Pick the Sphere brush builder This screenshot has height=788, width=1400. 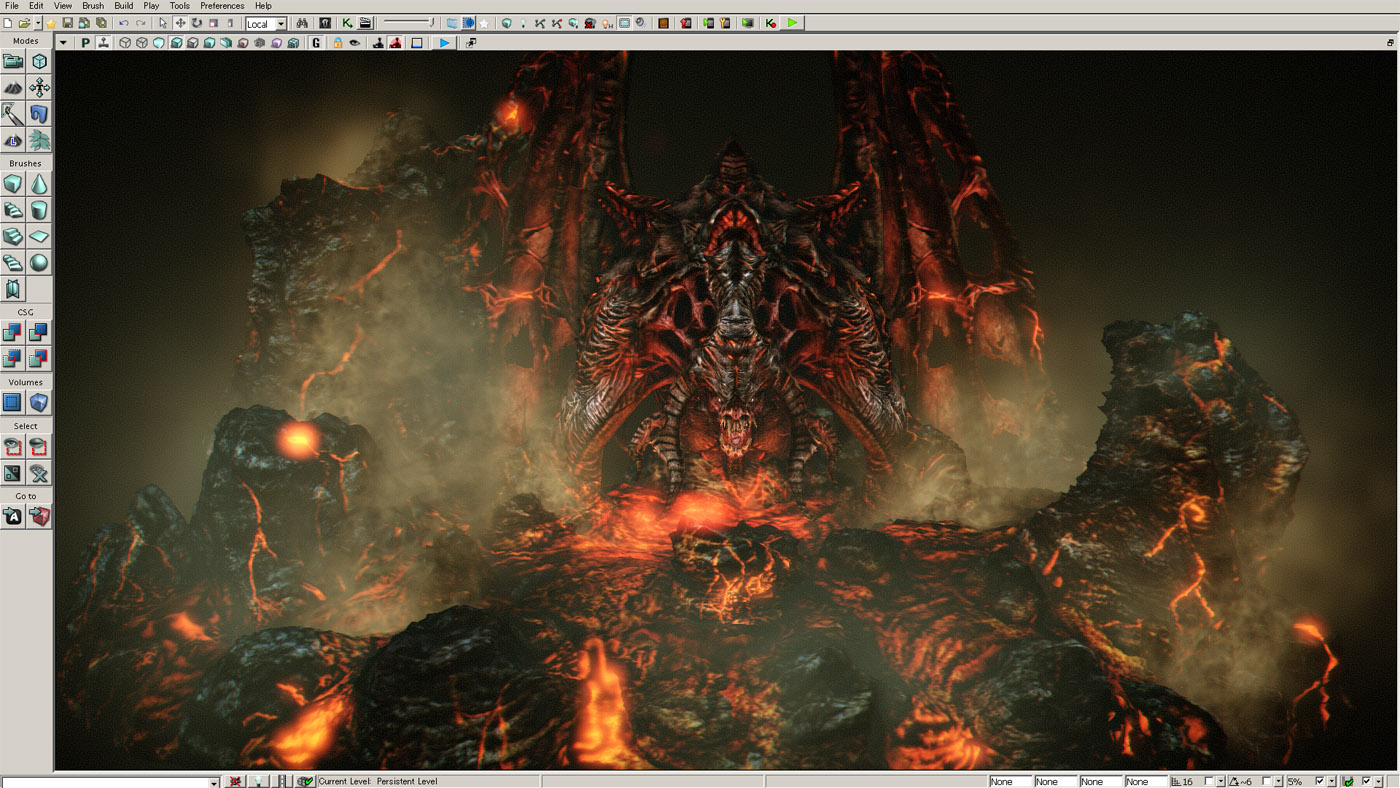[39, 262]
